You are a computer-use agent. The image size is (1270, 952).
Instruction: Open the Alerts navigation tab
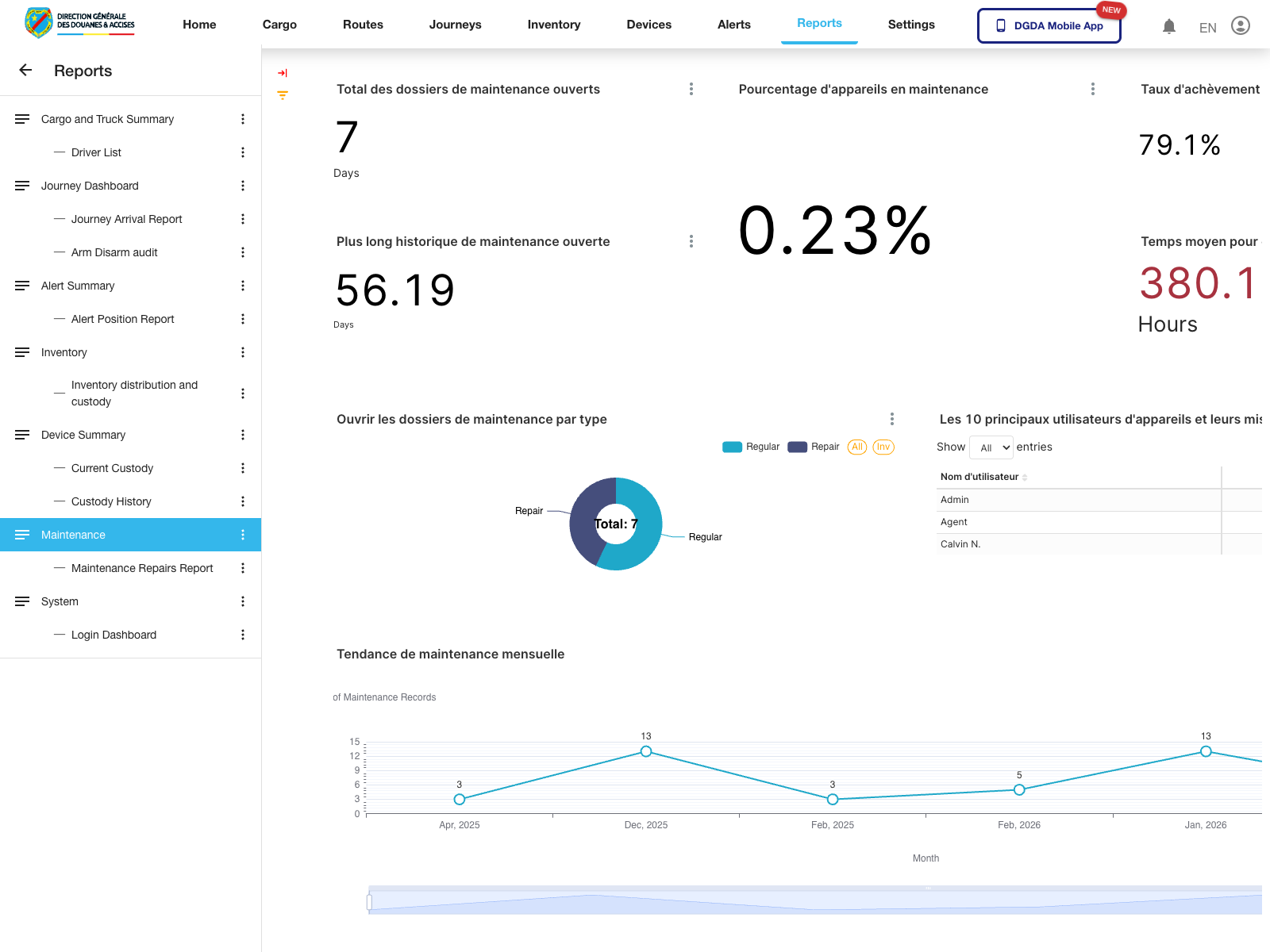[733, 25]
